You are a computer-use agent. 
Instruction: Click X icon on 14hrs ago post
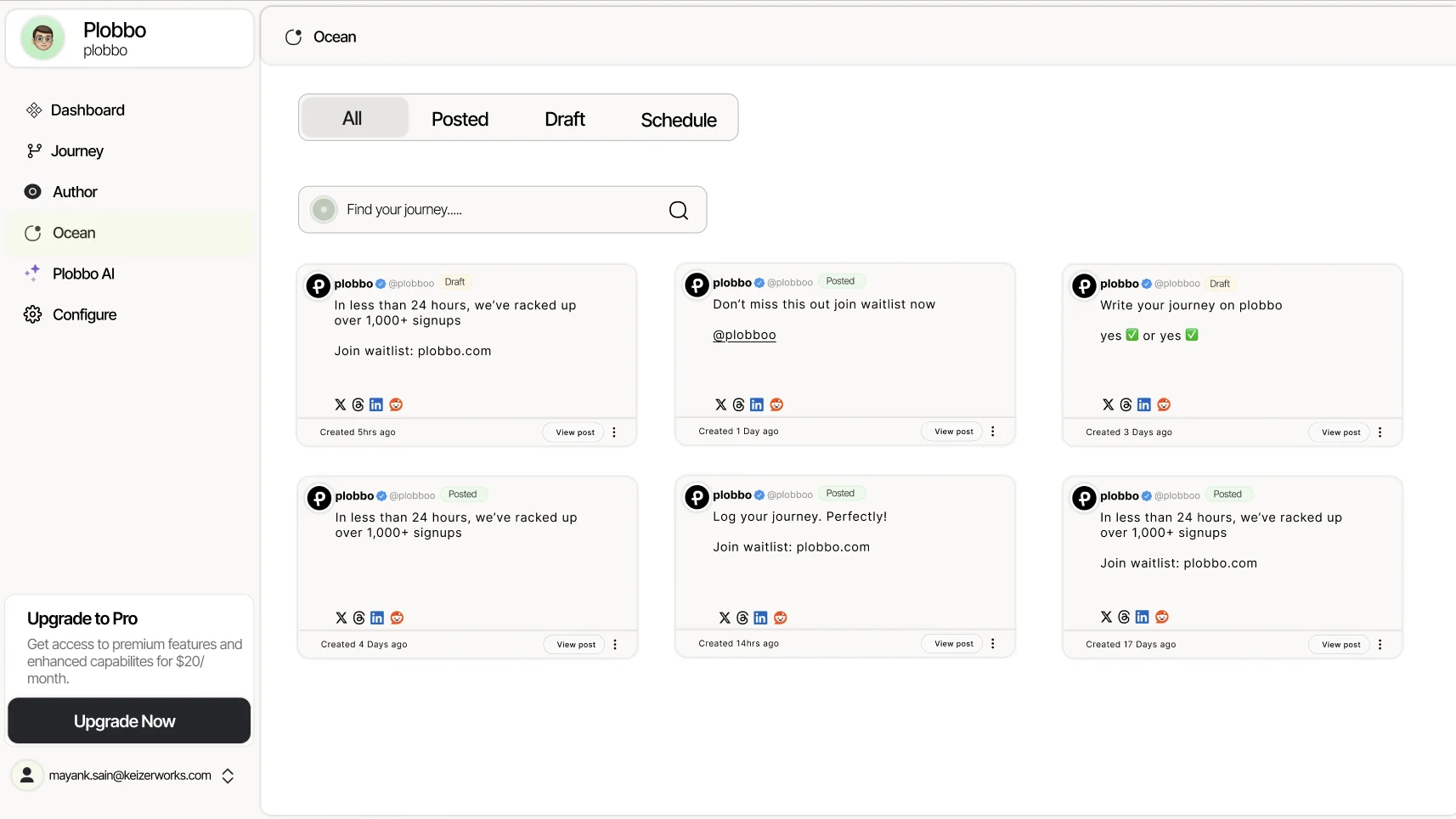[x=725, y=618]
